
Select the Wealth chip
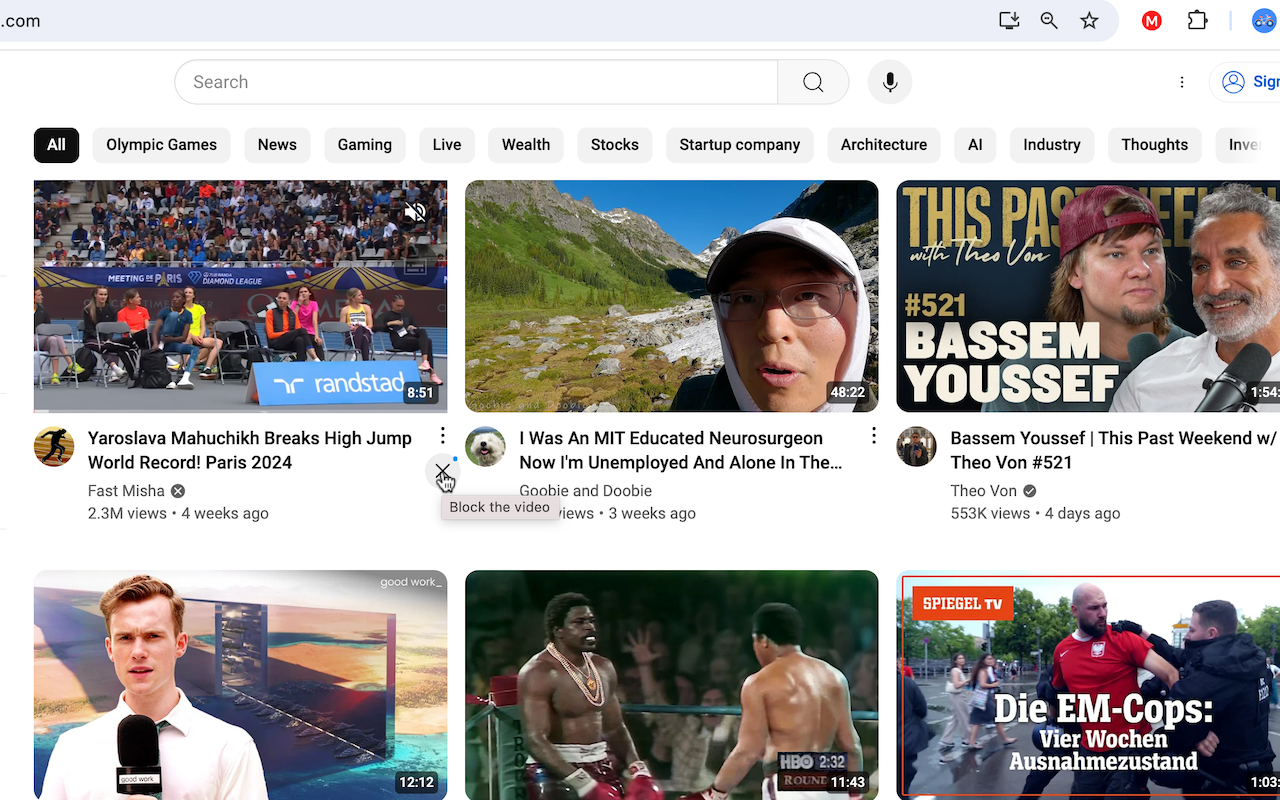pyautogui.click(x=526, y=145)
